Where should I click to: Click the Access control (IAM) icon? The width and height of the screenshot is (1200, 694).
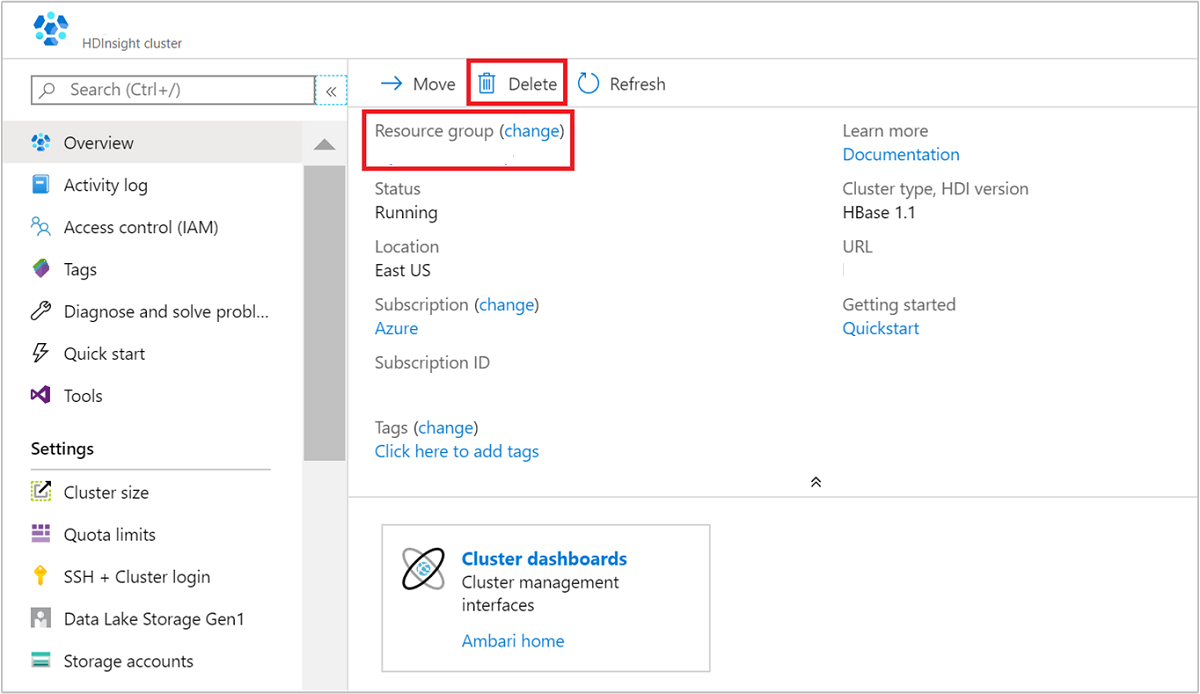(42, 227)
